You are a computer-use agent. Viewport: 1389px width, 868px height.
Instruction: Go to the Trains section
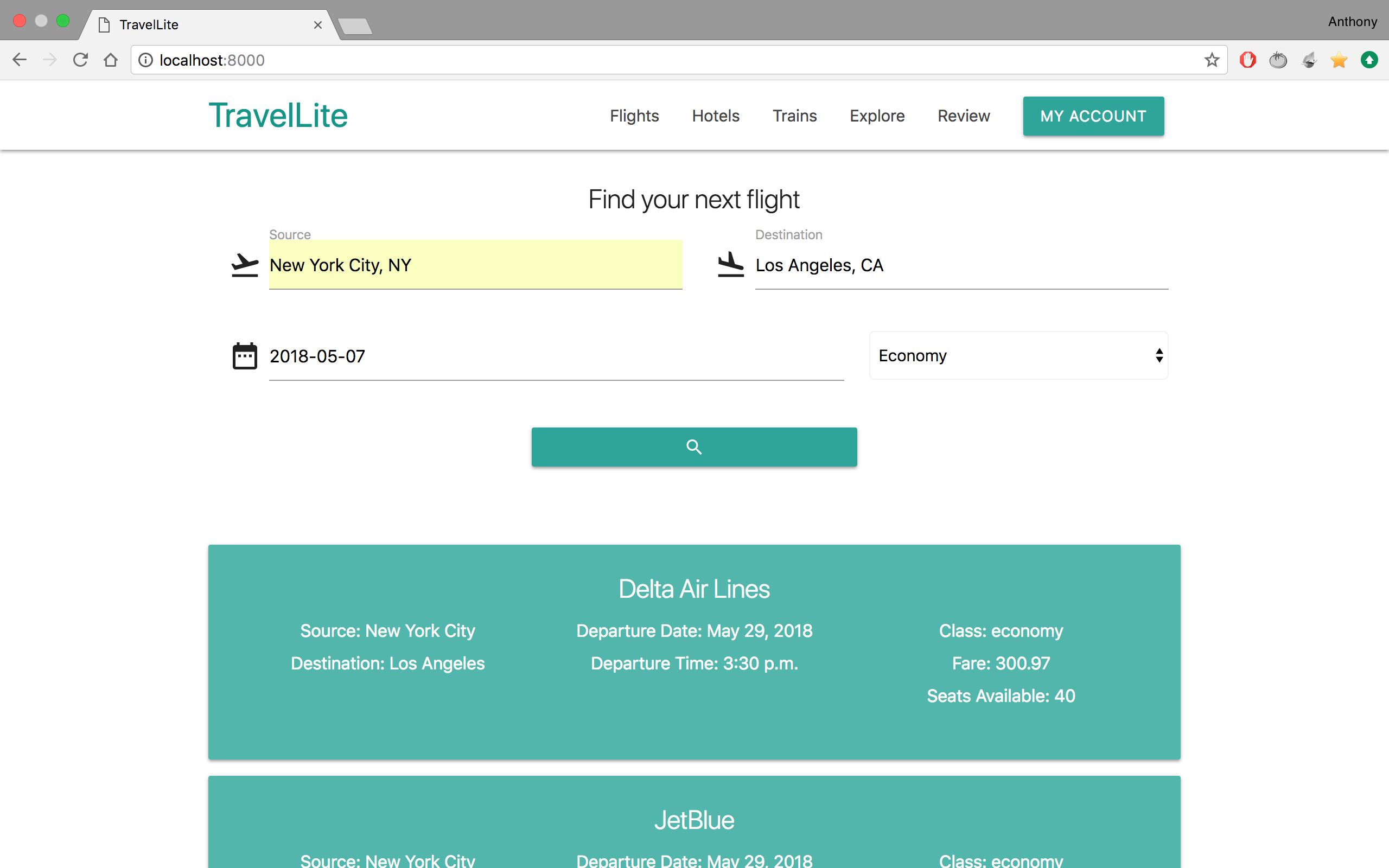794,116
